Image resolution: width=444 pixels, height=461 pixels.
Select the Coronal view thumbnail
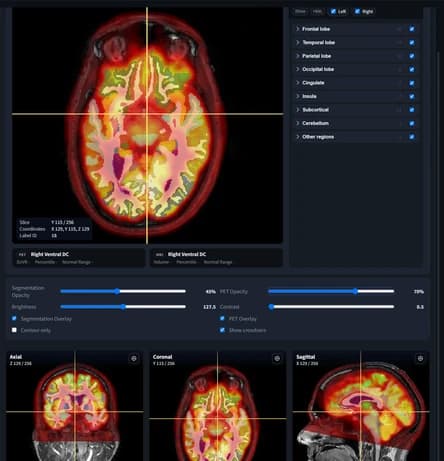[x=218, y=406]
